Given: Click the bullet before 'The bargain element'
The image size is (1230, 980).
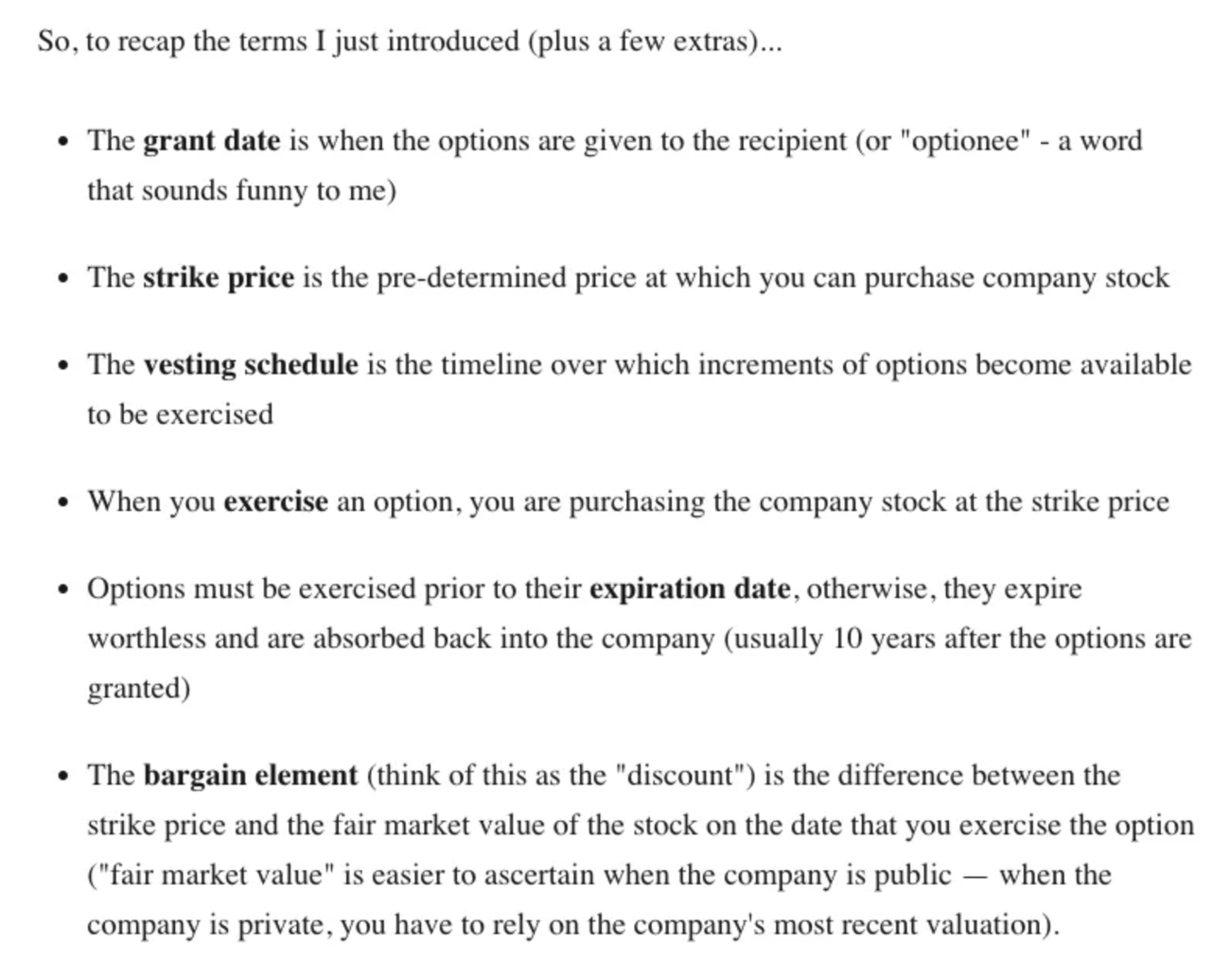Looking at the screenshot, I should click(x=63, y=778).
